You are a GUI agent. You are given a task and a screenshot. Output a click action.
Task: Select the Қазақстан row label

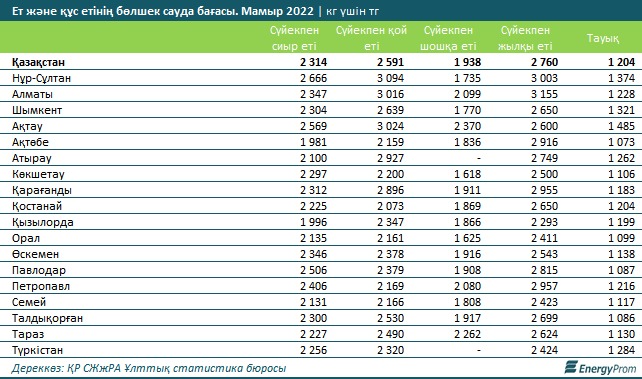[x=38, y=62]
